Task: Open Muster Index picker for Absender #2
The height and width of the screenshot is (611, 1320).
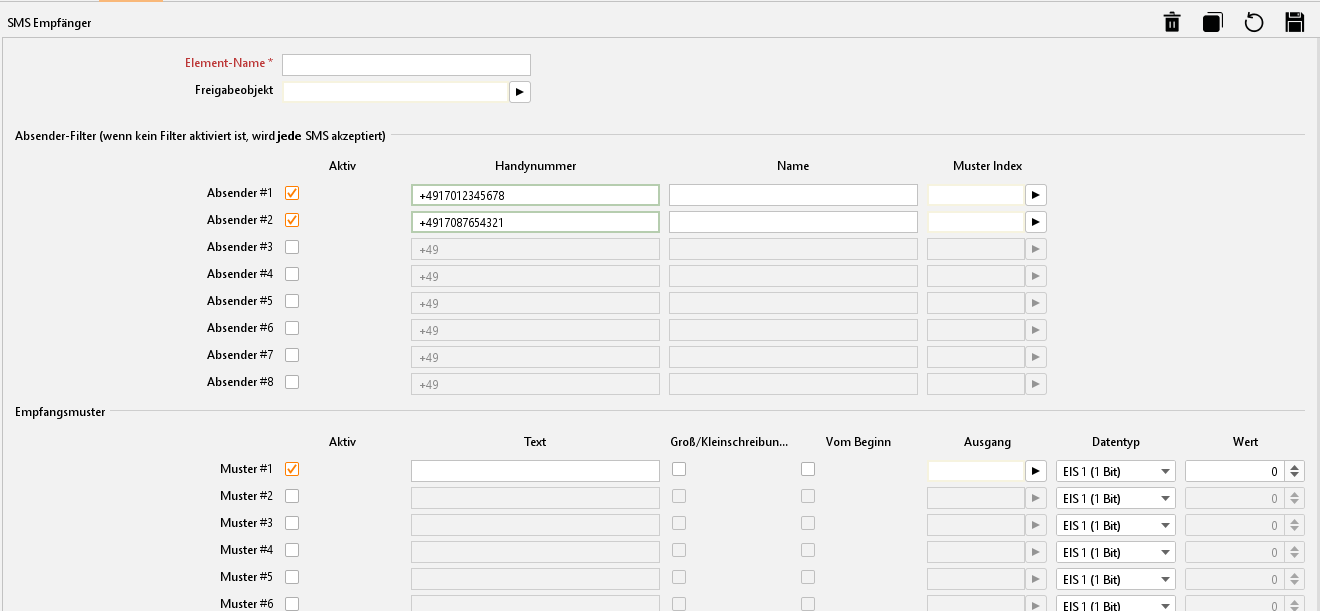Action: pos(1036,222)
